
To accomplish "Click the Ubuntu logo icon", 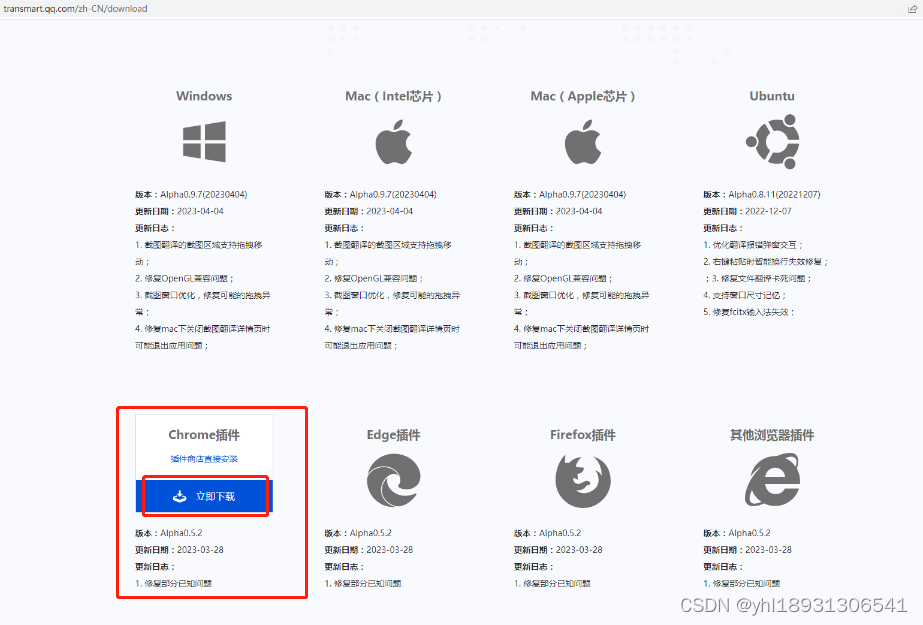I will 773,141.
